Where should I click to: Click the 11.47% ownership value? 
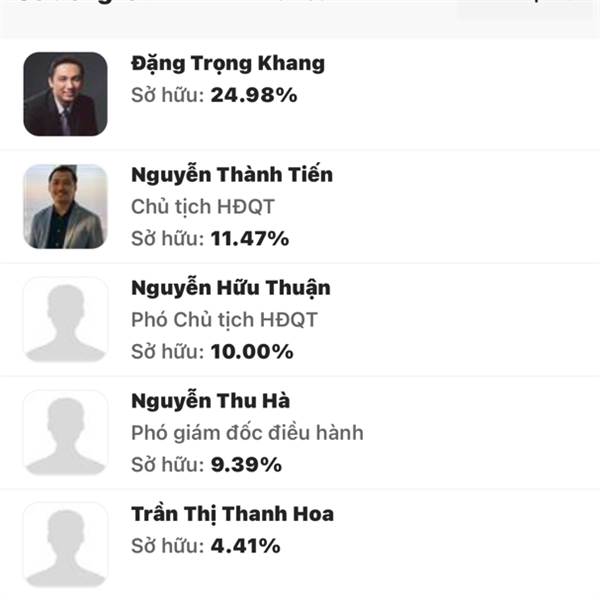(x=250, y=238)
